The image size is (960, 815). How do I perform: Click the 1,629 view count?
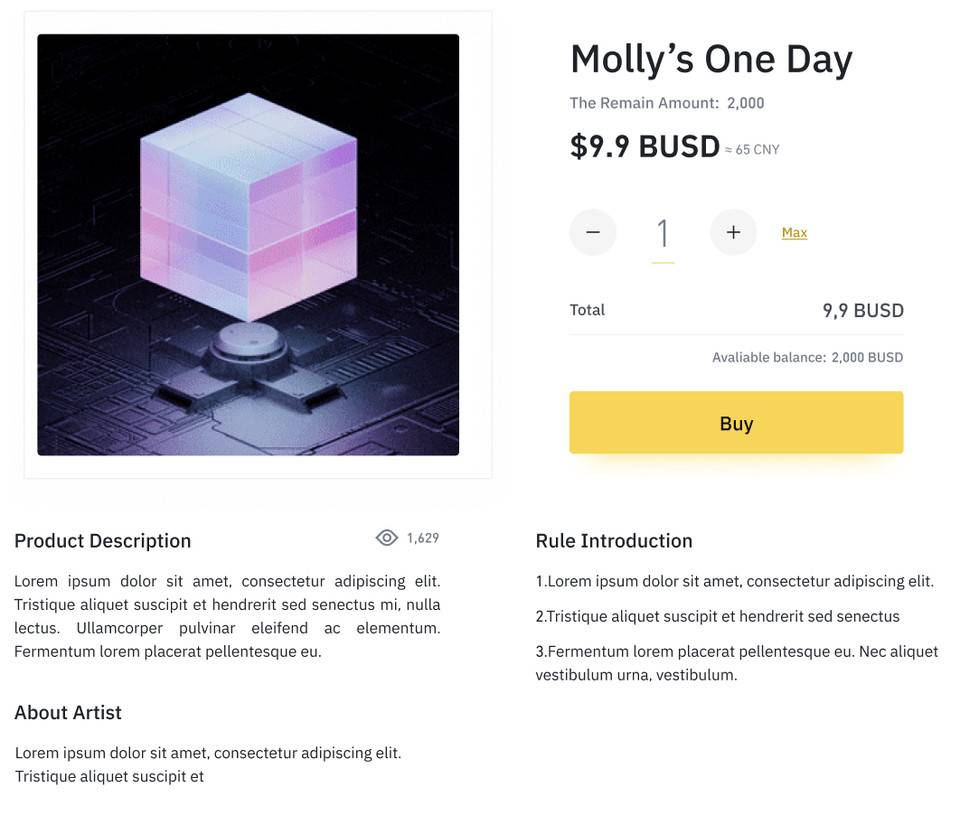click(423, 538)
